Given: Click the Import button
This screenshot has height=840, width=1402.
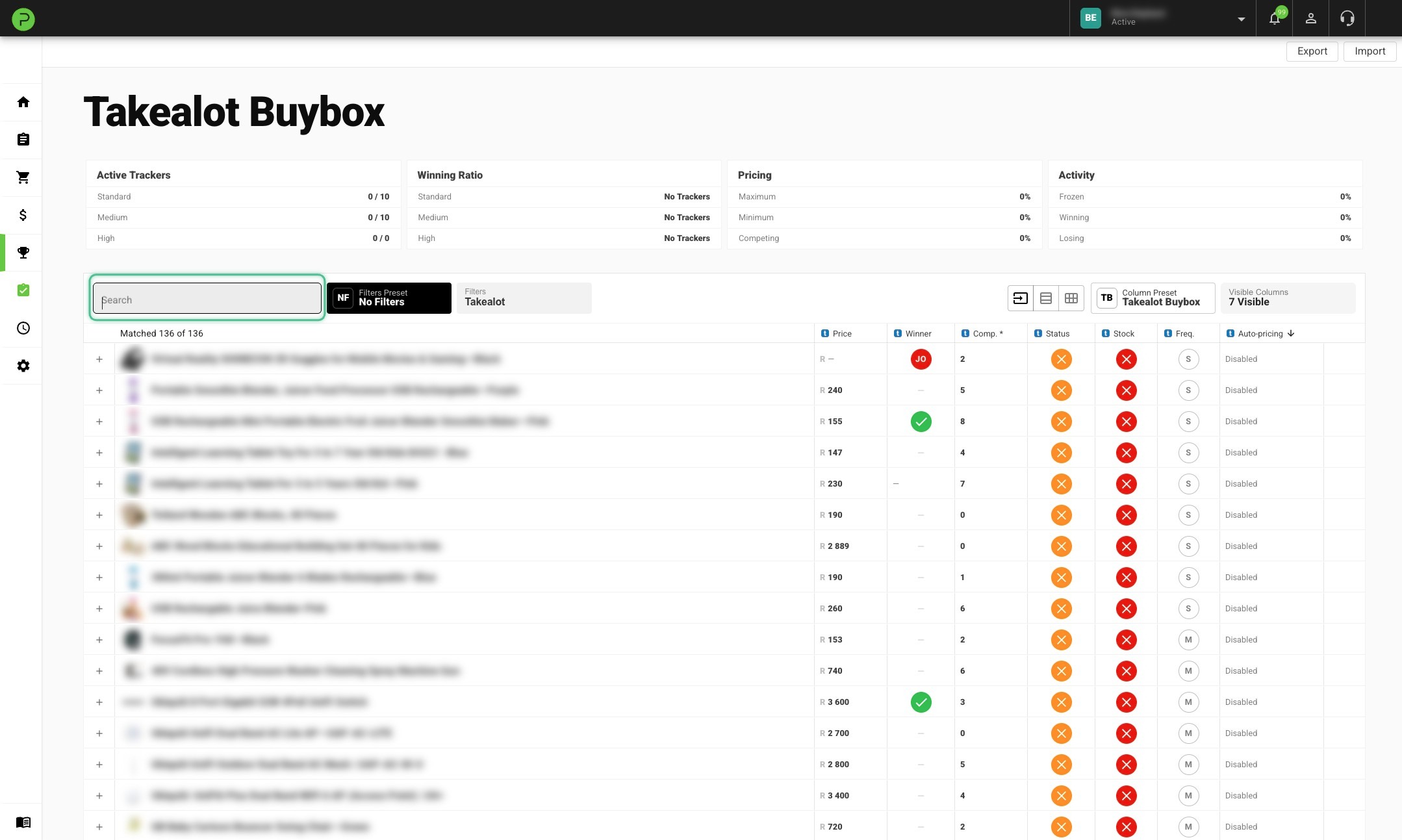Looking at the screenshot, I should [1370, 51].
